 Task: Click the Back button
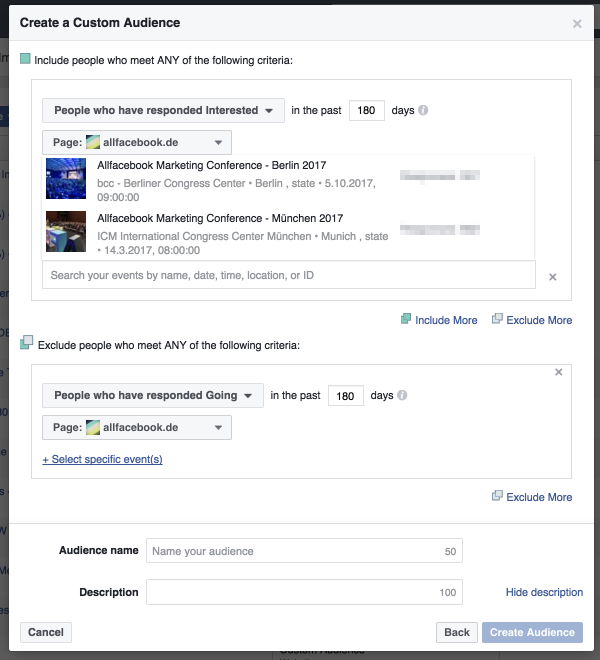(x=457, y=632)
